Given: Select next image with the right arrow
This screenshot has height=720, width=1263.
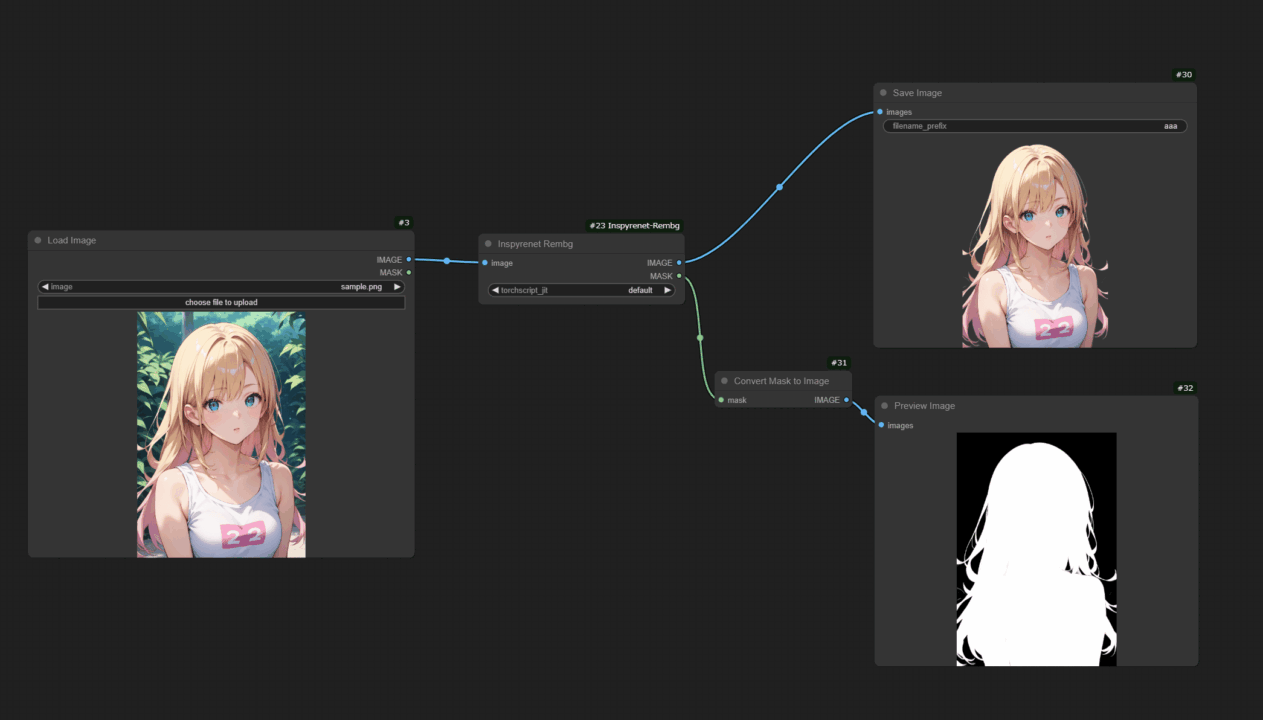Looking at the screenshot, I should click(397, 286).
